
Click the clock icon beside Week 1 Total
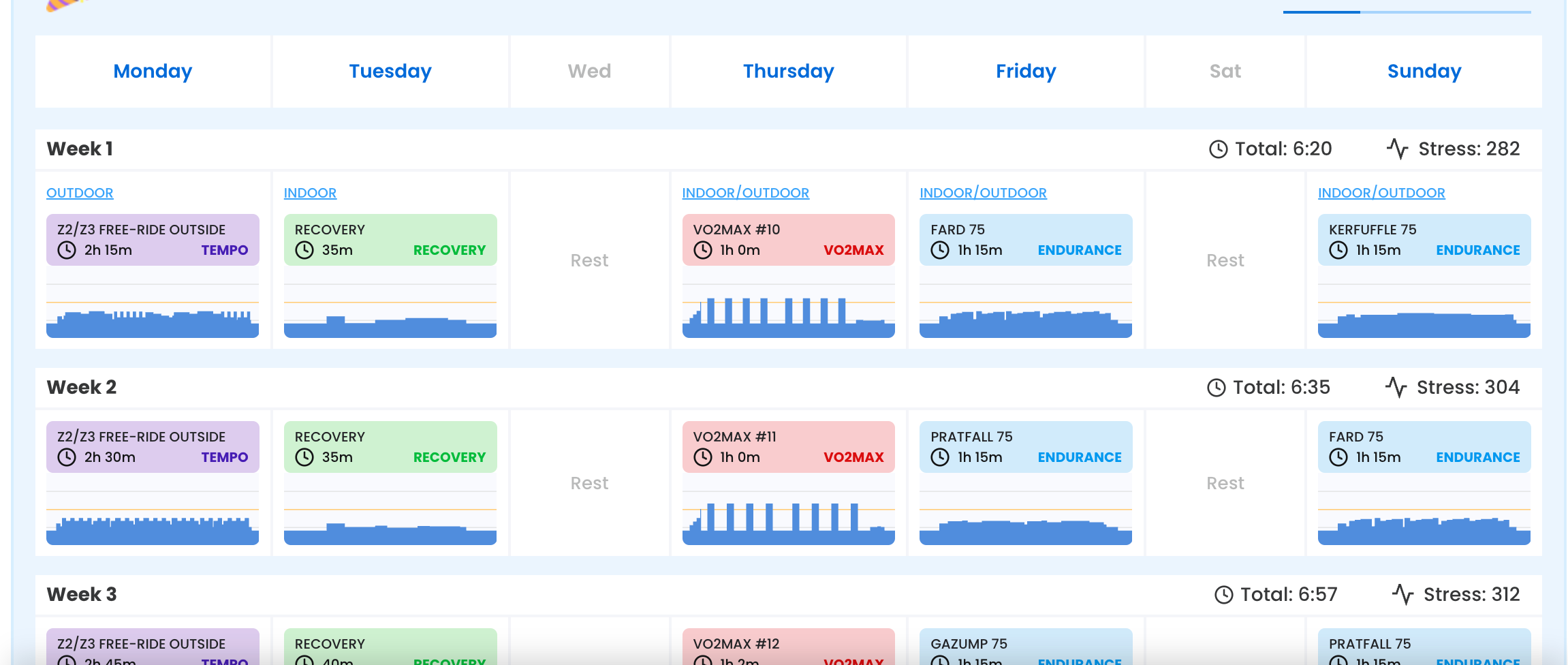(x=1218, y=149)
